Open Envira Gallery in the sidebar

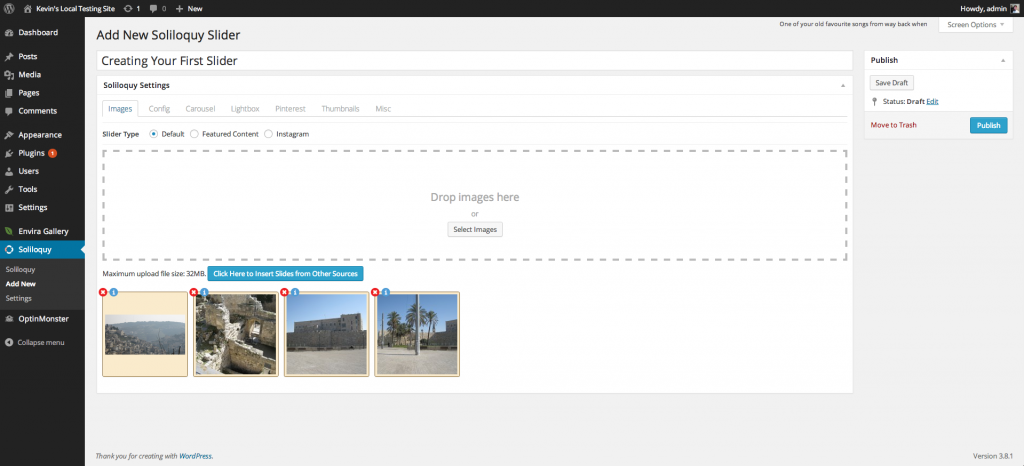pos(42,231)
